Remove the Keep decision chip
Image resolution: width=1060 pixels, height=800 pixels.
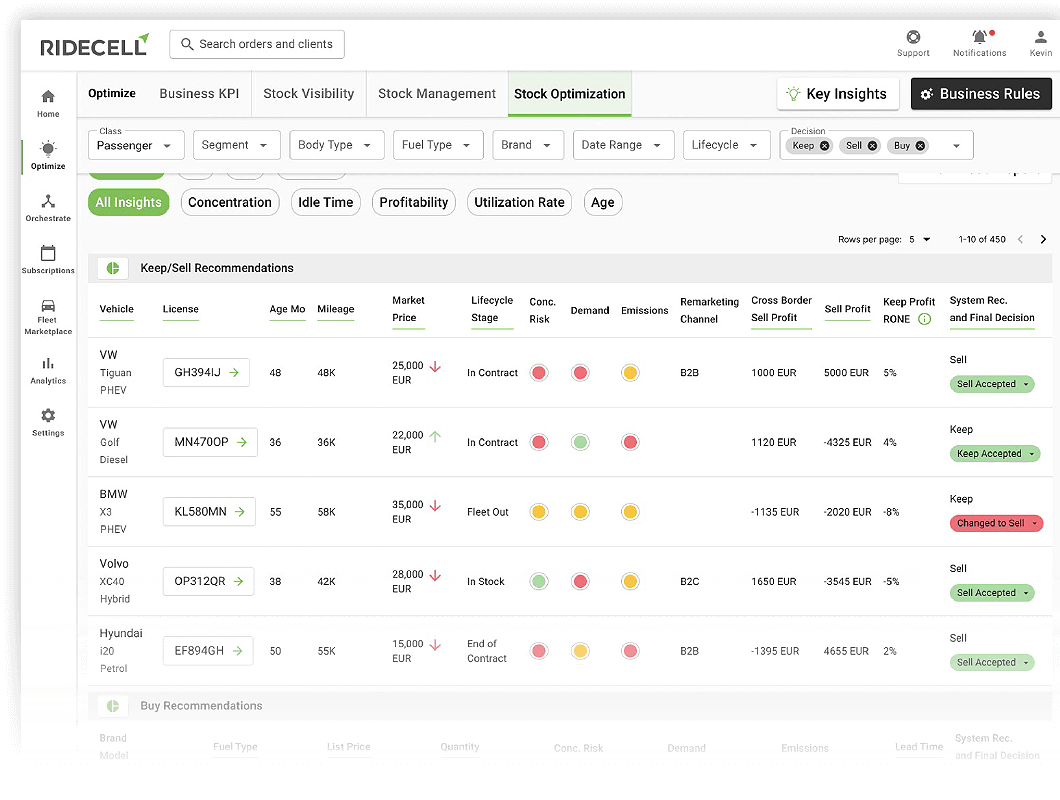[825, 145]
